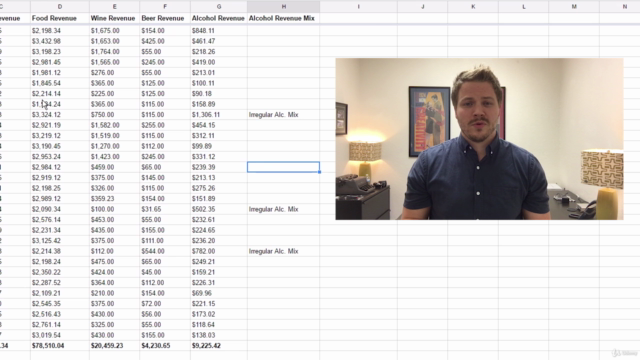Click the Alcohol Revenue Mix header cell
The height and width of the screenshot is (360, 640).
[284, 18]
